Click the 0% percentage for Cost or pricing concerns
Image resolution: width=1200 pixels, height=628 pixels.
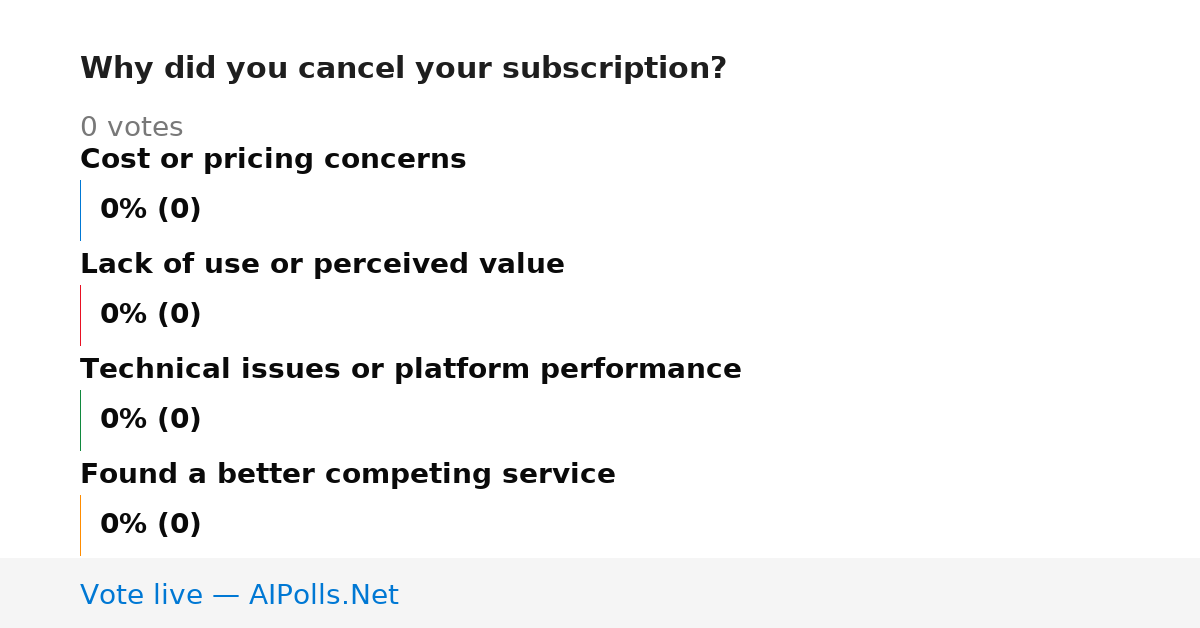[x=124, y=210]
